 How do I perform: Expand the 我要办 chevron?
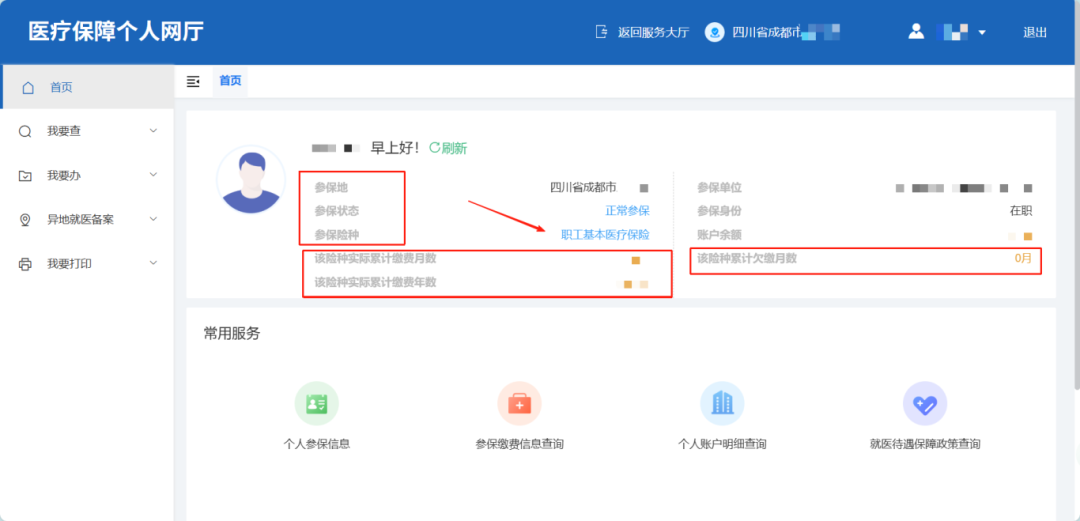coord(154,175)
